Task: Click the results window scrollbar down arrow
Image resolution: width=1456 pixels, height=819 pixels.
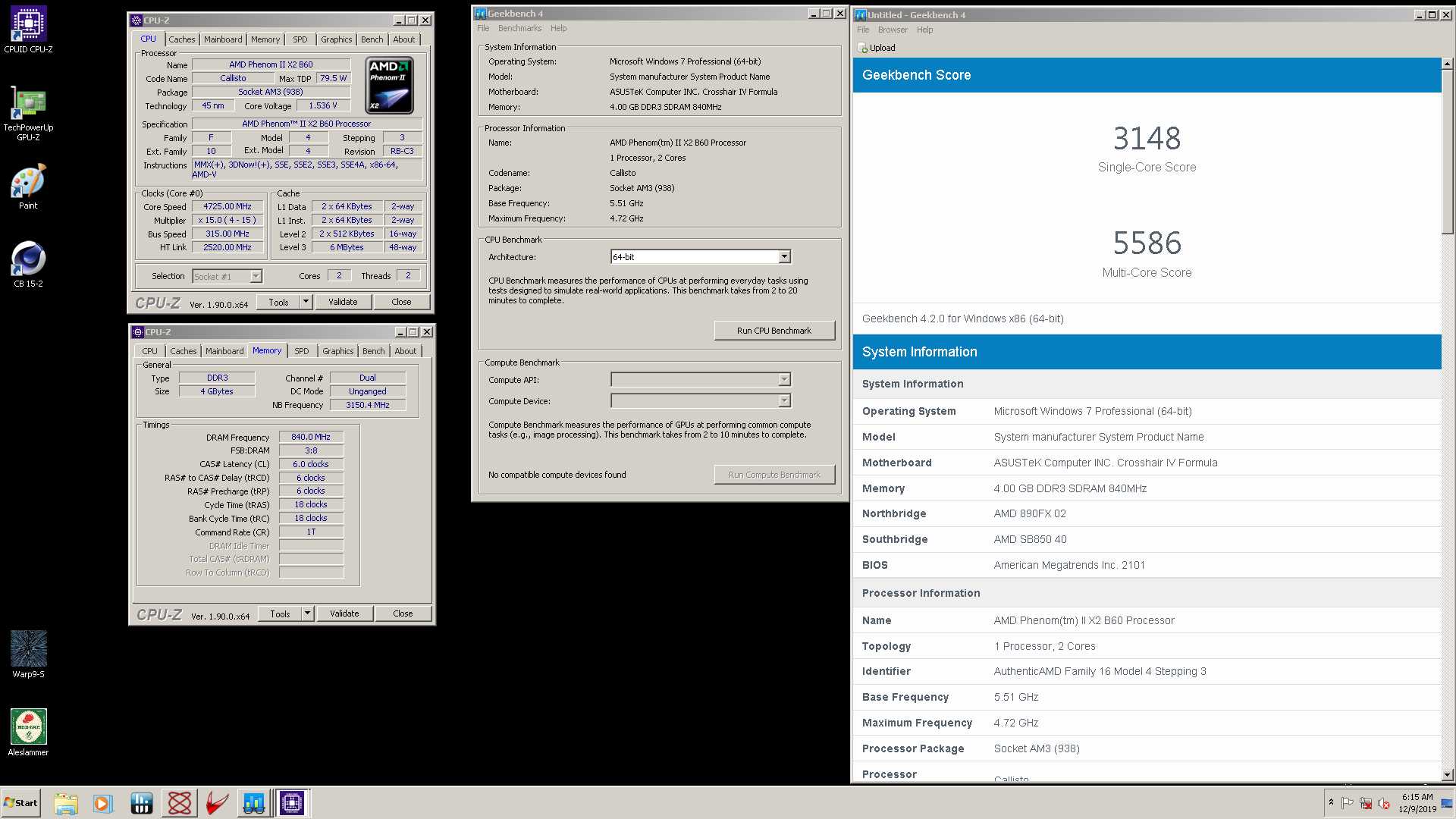Action: pos(1447,775)
